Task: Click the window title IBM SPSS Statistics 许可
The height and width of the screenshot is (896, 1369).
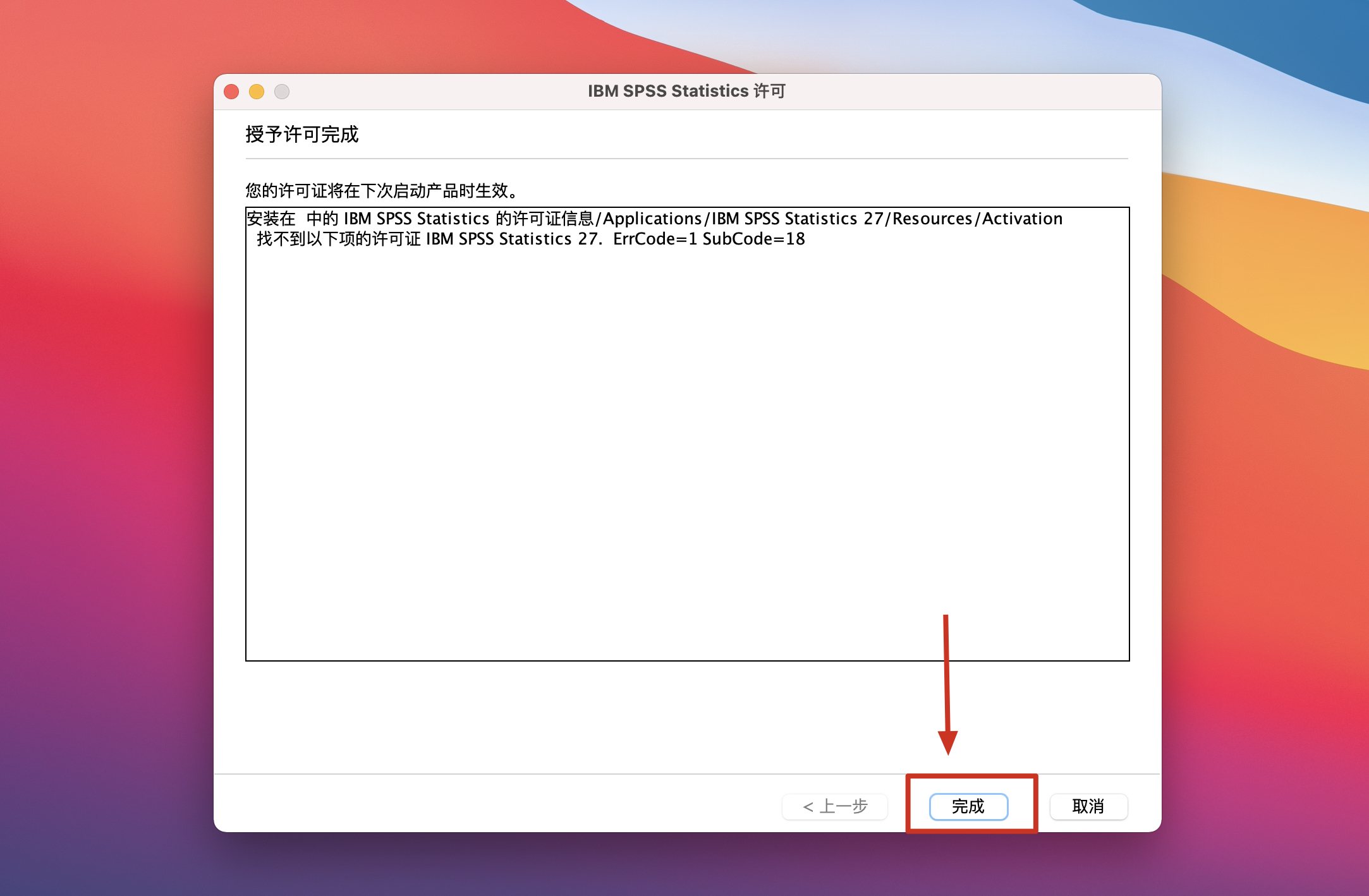Action: [686, 91]
